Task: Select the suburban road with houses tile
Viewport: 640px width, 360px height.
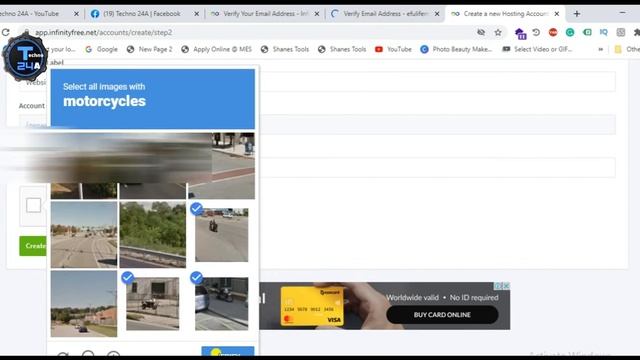Action: point(84,304)
